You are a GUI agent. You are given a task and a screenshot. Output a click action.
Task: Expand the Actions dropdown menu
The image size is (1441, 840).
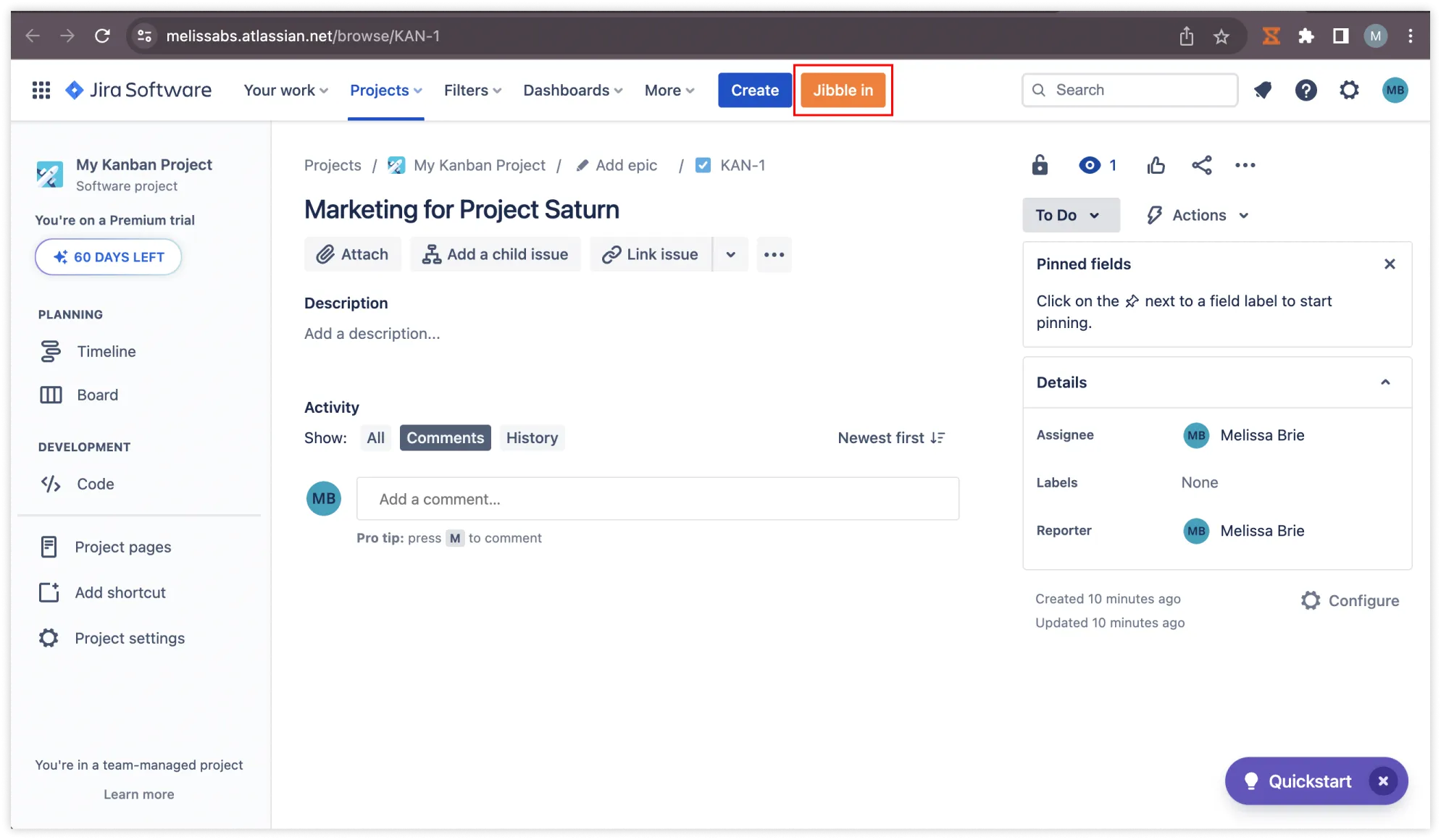(x=1198, y=215)
